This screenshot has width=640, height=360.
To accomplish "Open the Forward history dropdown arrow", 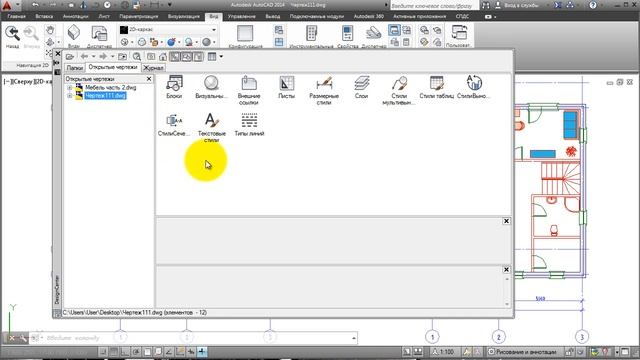I will 112,56.
